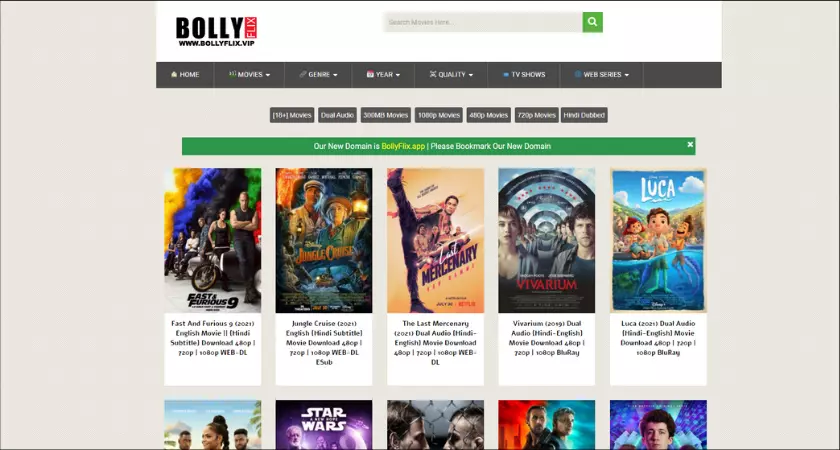This screenshot has width=840, height=450.
Task: Open the Movies menu label
Action: click(x=250, y=74)
